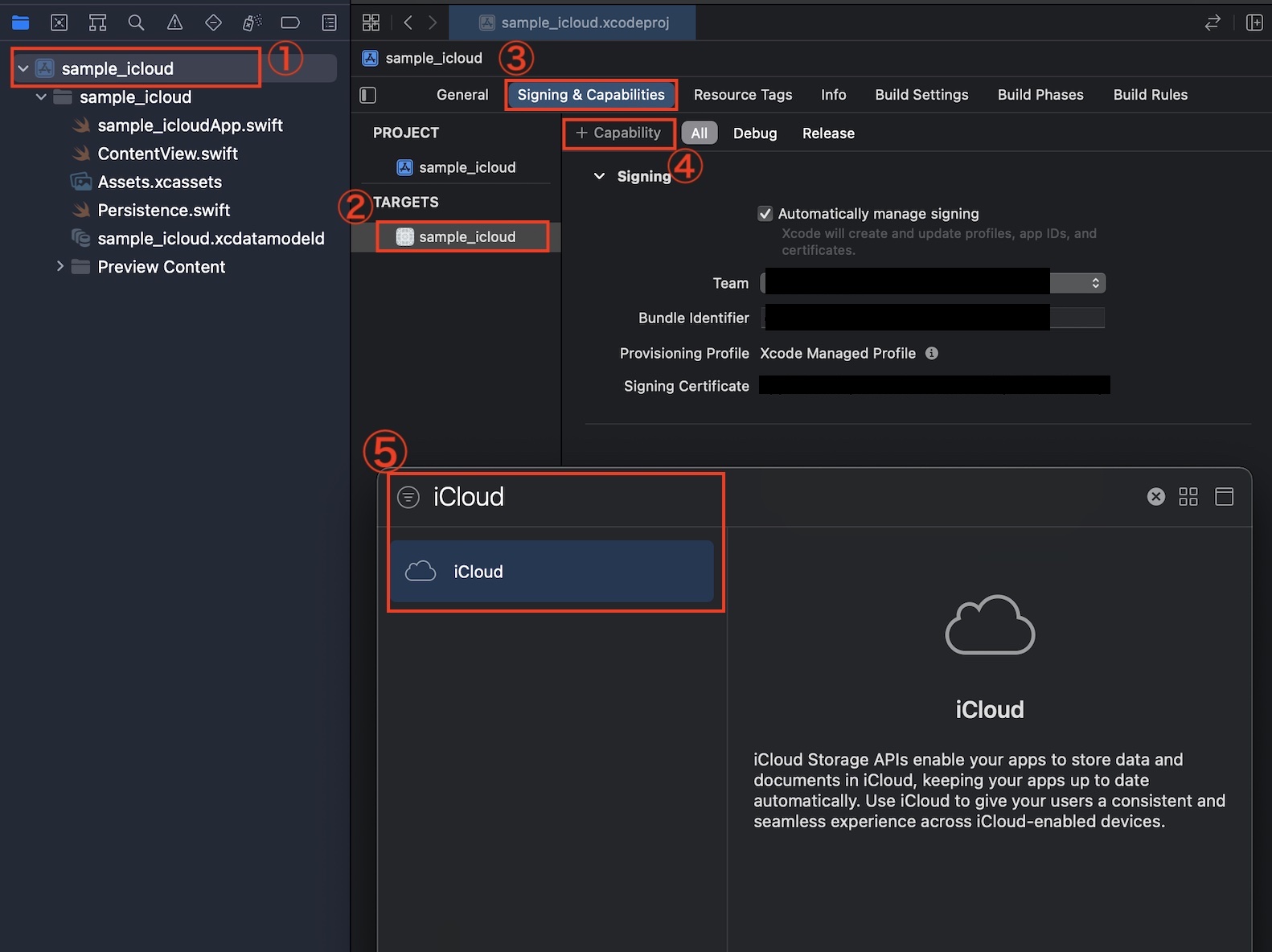1272x952 pixels.
Task: Go back in editor history
Action: (x=408, y=23)
